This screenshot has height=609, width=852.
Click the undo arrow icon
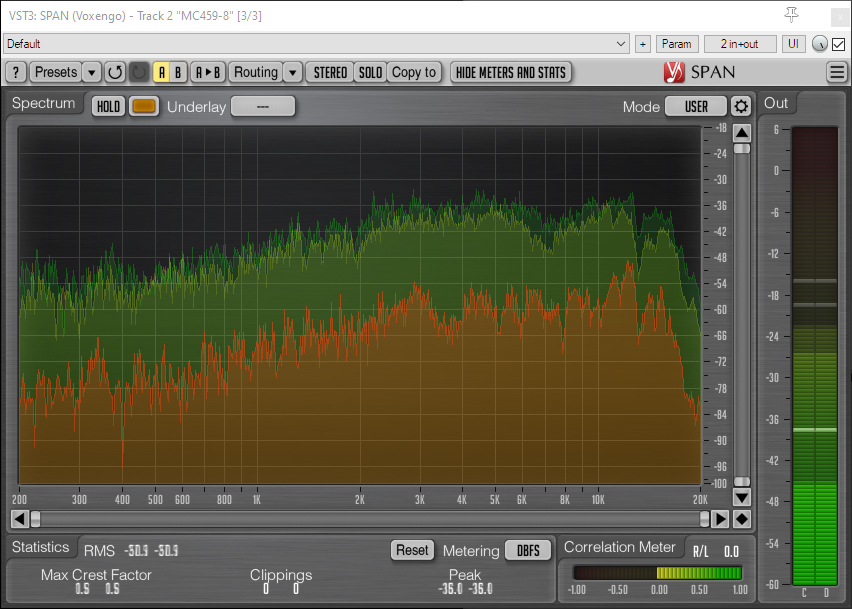coord(115,72)
